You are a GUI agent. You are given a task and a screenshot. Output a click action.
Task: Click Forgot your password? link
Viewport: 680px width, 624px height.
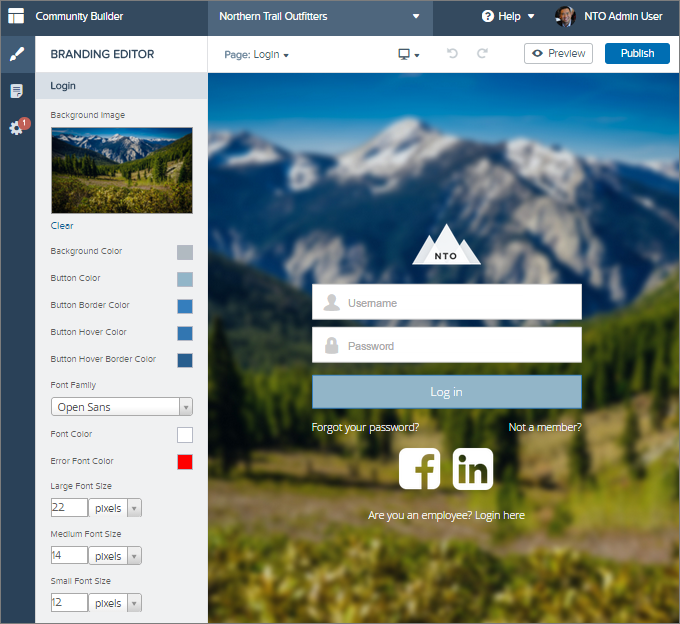[x=365, y=427]
